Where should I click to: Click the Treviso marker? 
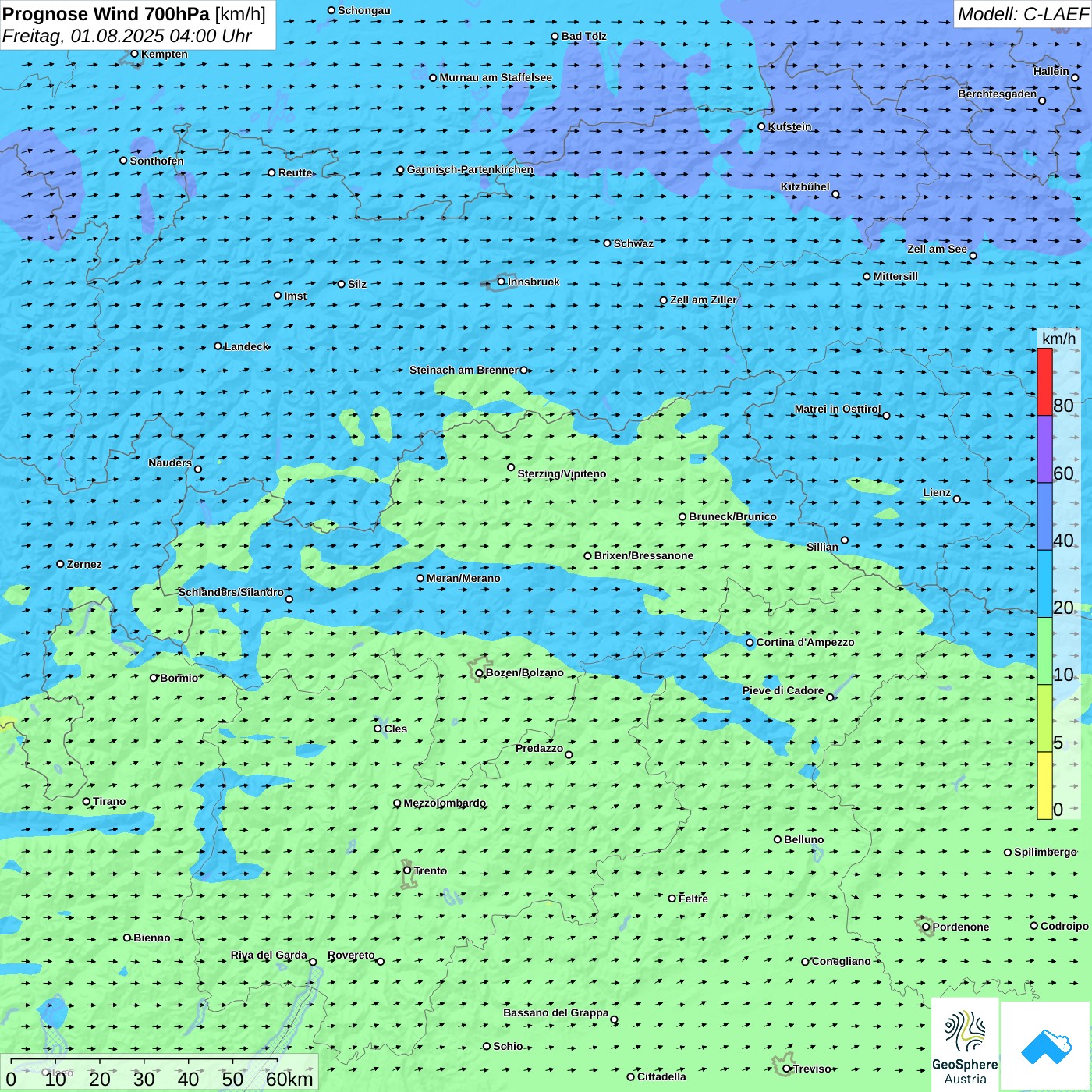pos(787,1069)
